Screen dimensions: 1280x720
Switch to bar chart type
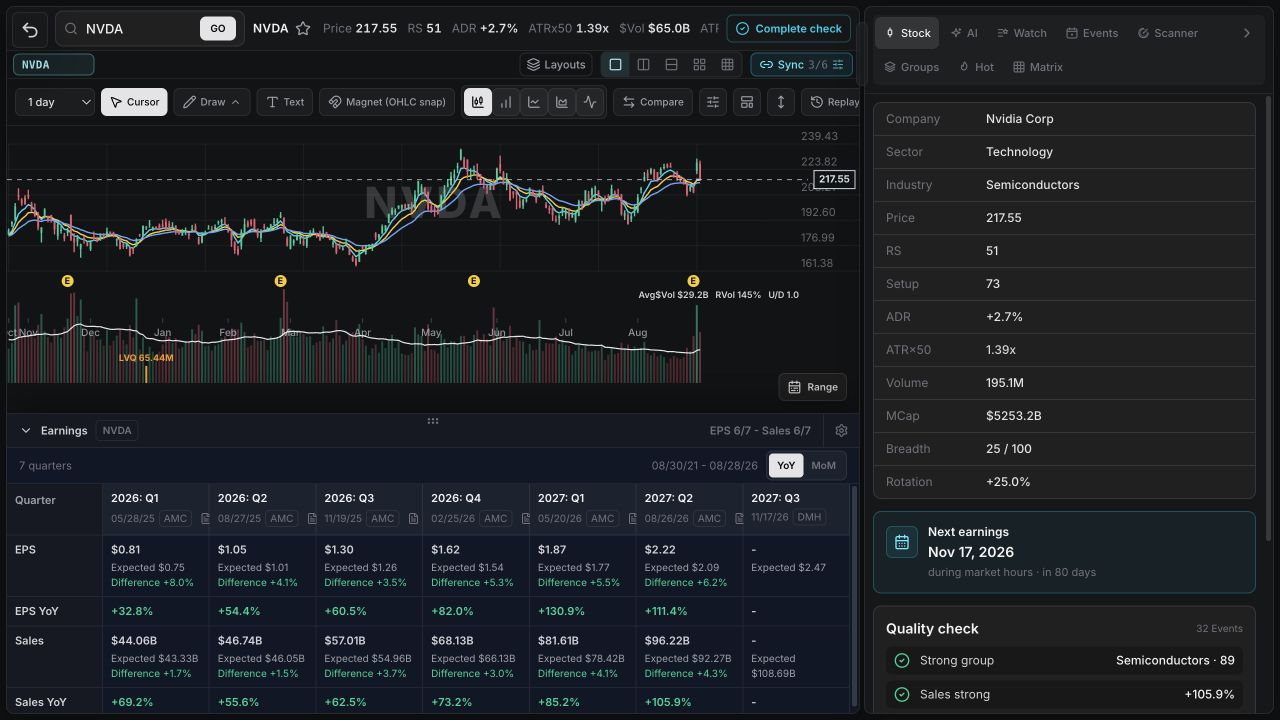click(506, 102)
